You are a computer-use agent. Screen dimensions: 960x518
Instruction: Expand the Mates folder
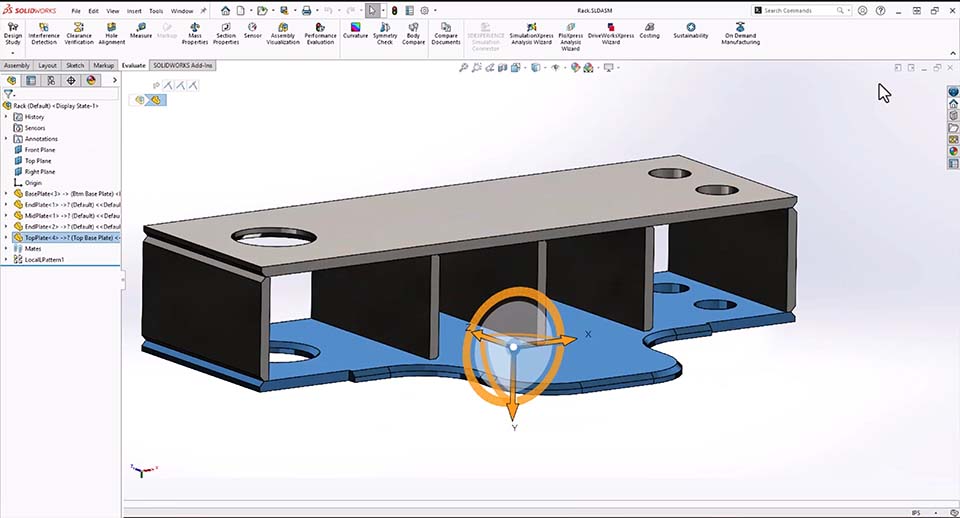[6, 249]
